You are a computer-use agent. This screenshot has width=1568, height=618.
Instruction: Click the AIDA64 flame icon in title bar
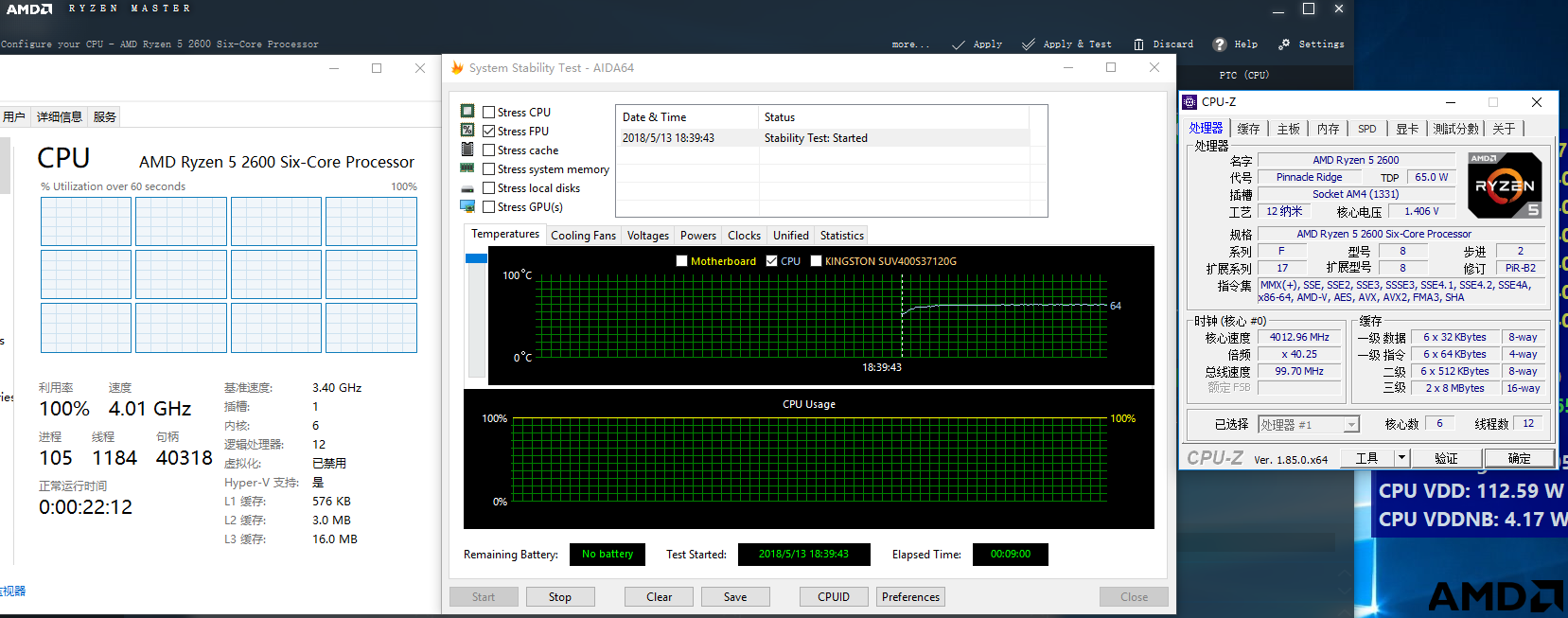458,68
